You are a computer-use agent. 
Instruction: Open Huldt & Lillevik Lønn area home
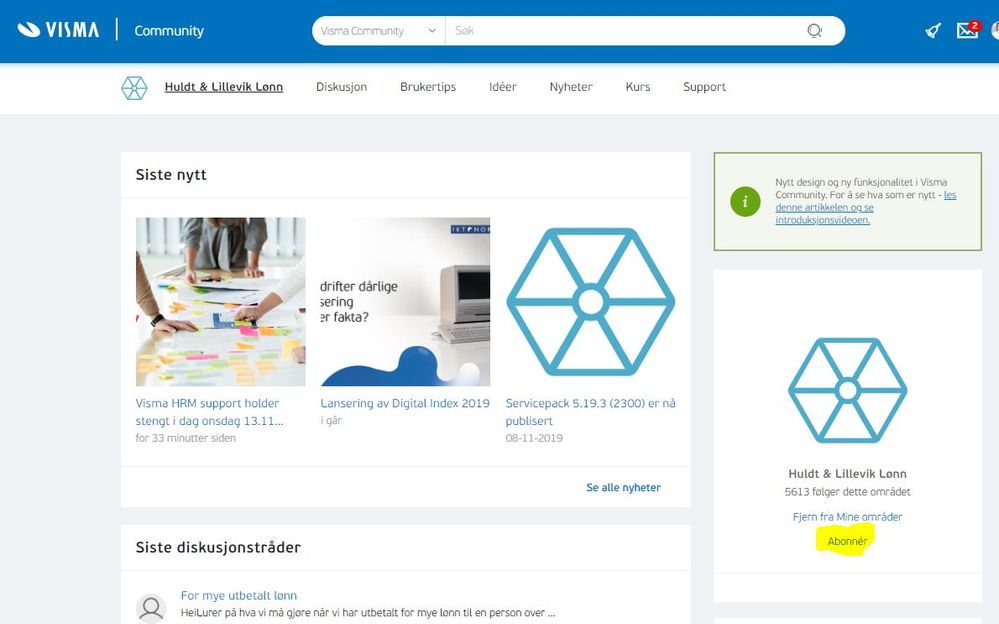pyautogui.click(x=224, y=87)
